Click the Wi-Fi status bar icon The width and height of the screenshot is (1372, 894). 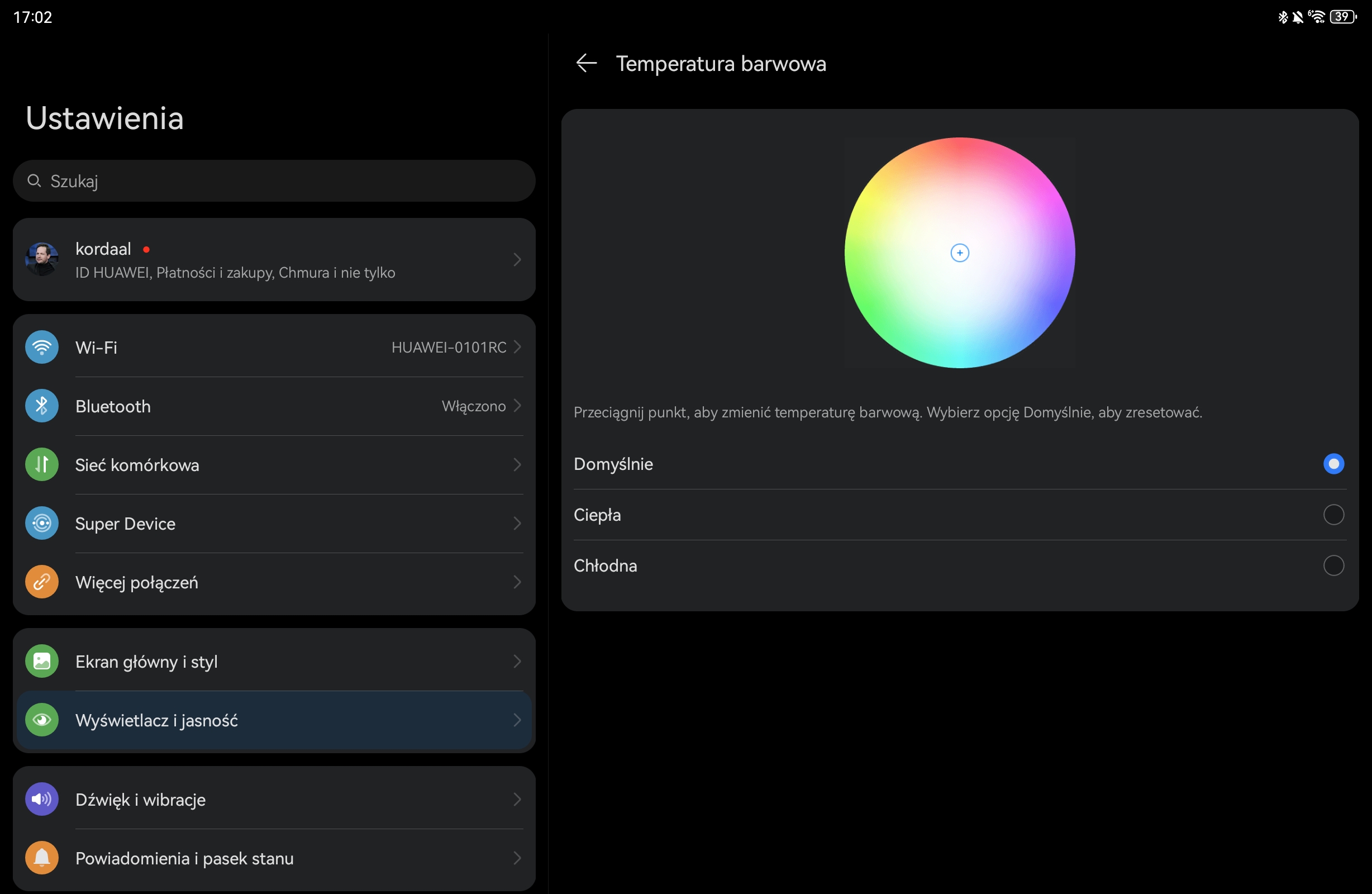[1316, 17]
